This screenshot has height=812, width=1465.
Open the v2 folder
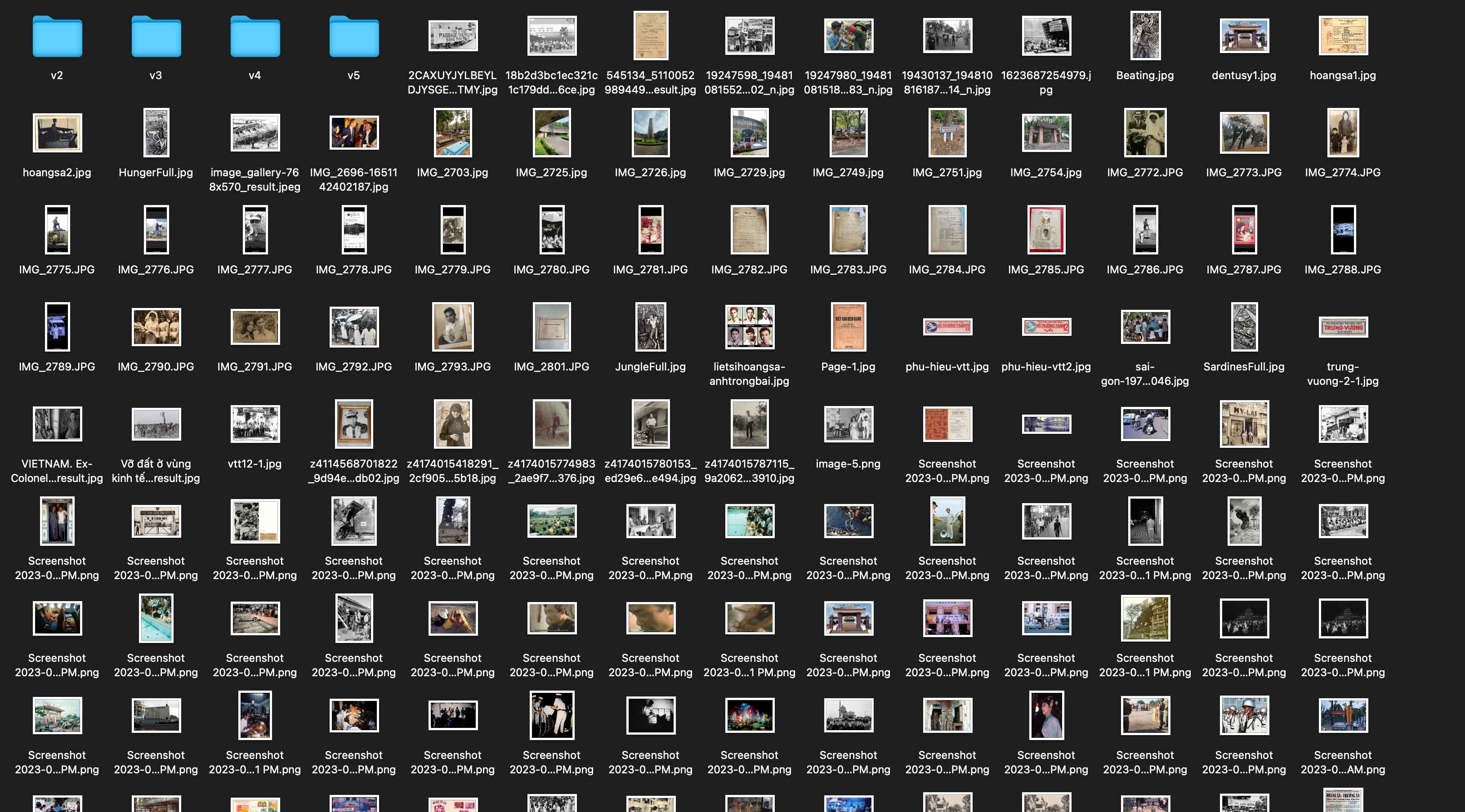(x=57, y=37)
